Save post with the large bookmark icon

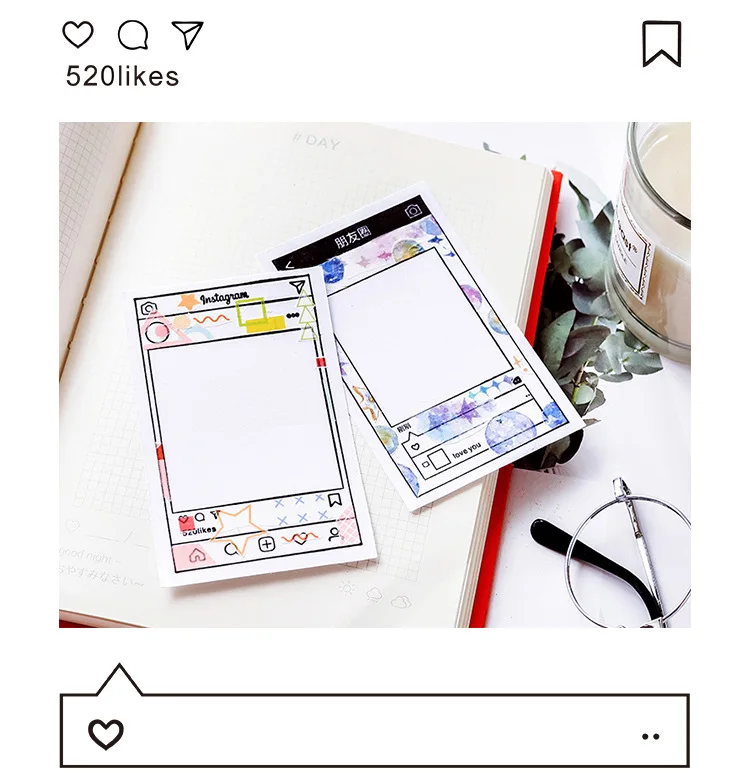click(662, 44)
